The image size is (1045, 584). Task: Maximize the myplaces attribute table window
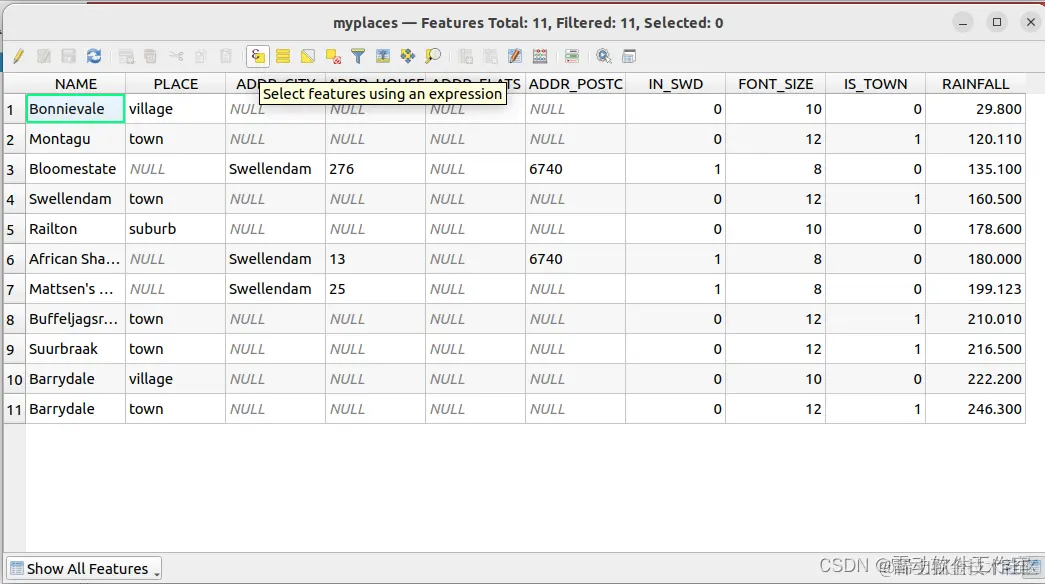click(x=997, y=22)
